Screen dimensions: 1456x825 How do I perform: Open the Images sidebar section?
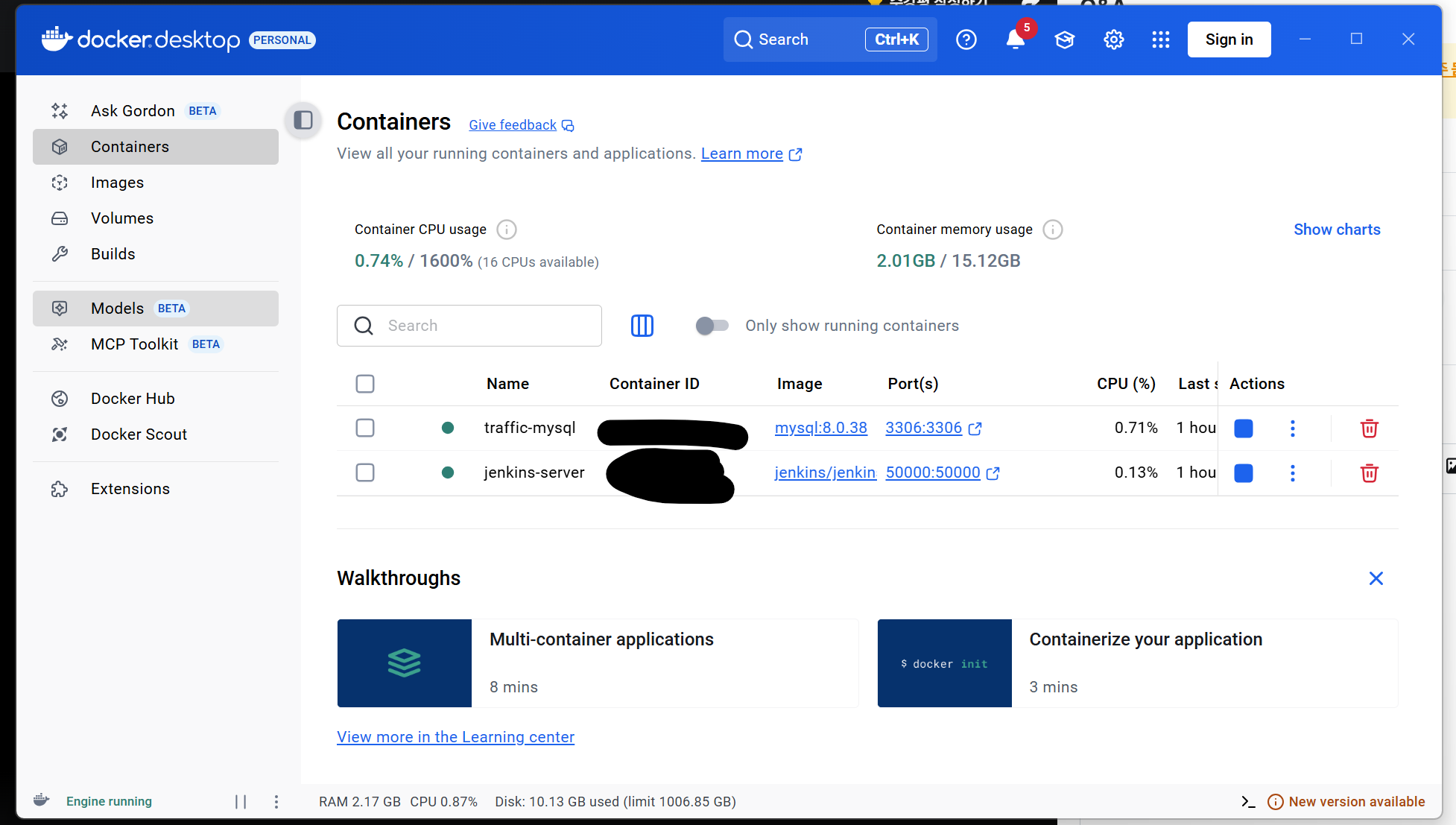click(x=117, y=183)
